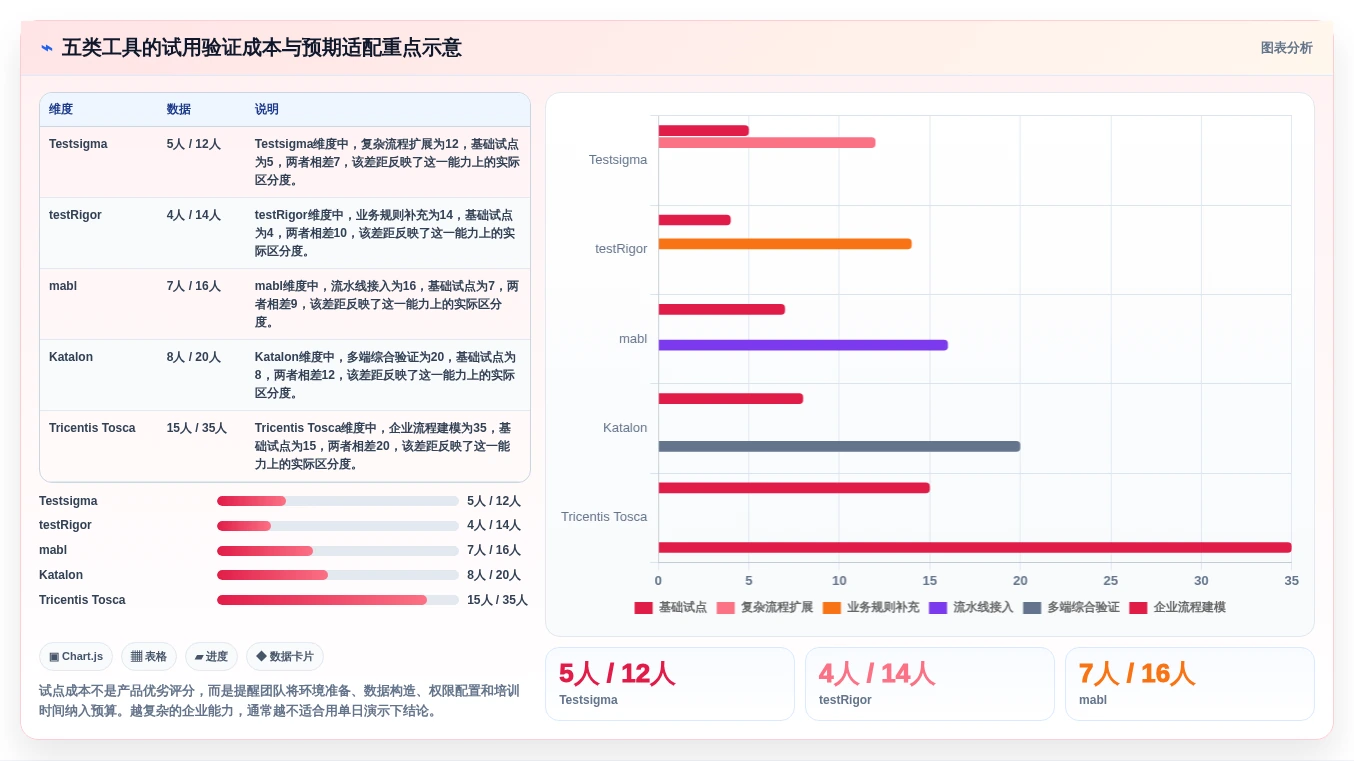The width and height of the screenshot is (1354, 761).
Task: Click Testsigma 复杂流程扩展 pink chart bar
Action: [767, 143]
